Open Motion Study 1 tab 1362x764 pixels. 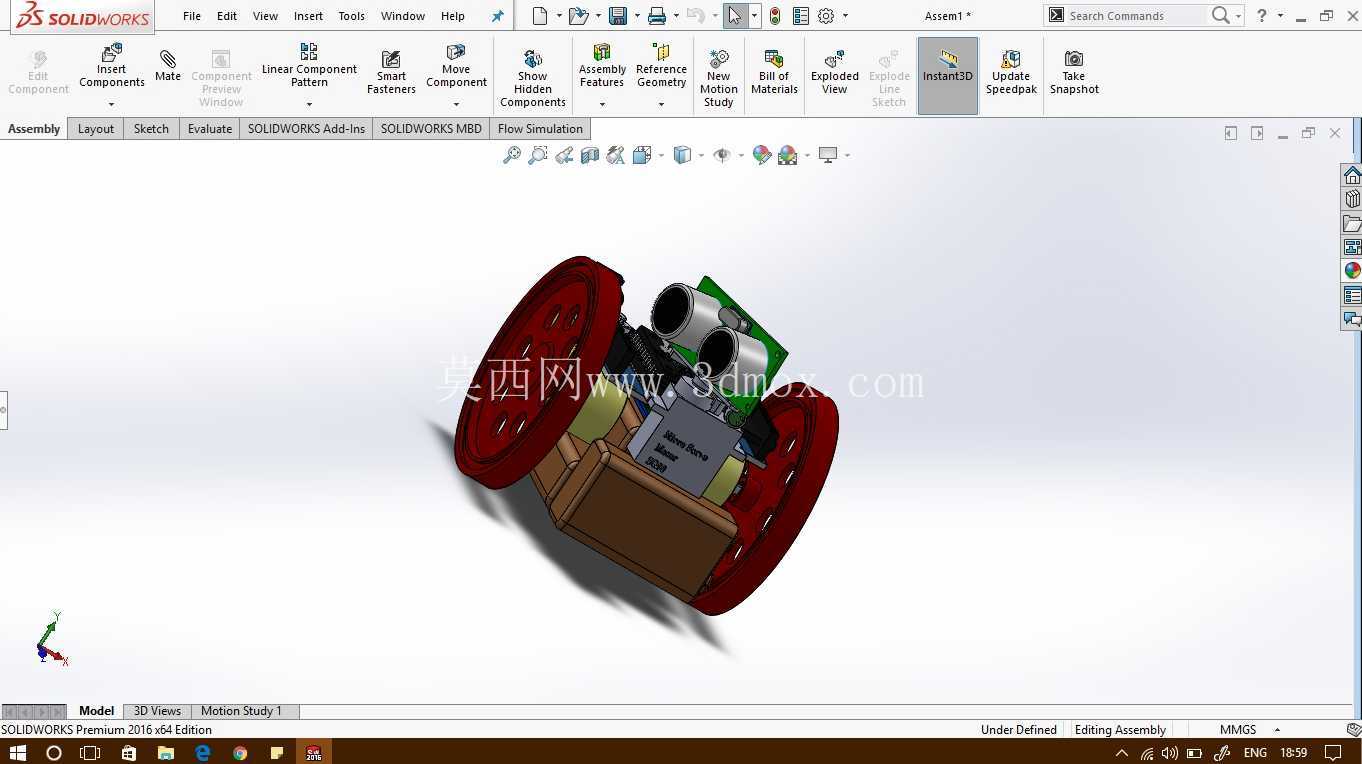tap(241, 711)
